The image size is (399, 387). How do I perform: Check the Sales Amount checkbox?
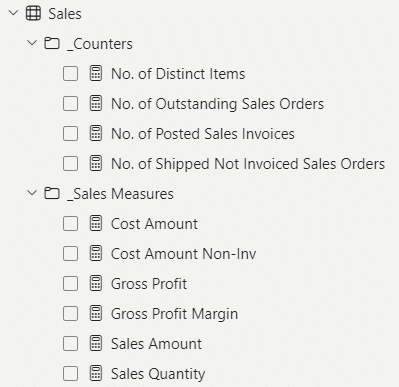pos(70,344)
